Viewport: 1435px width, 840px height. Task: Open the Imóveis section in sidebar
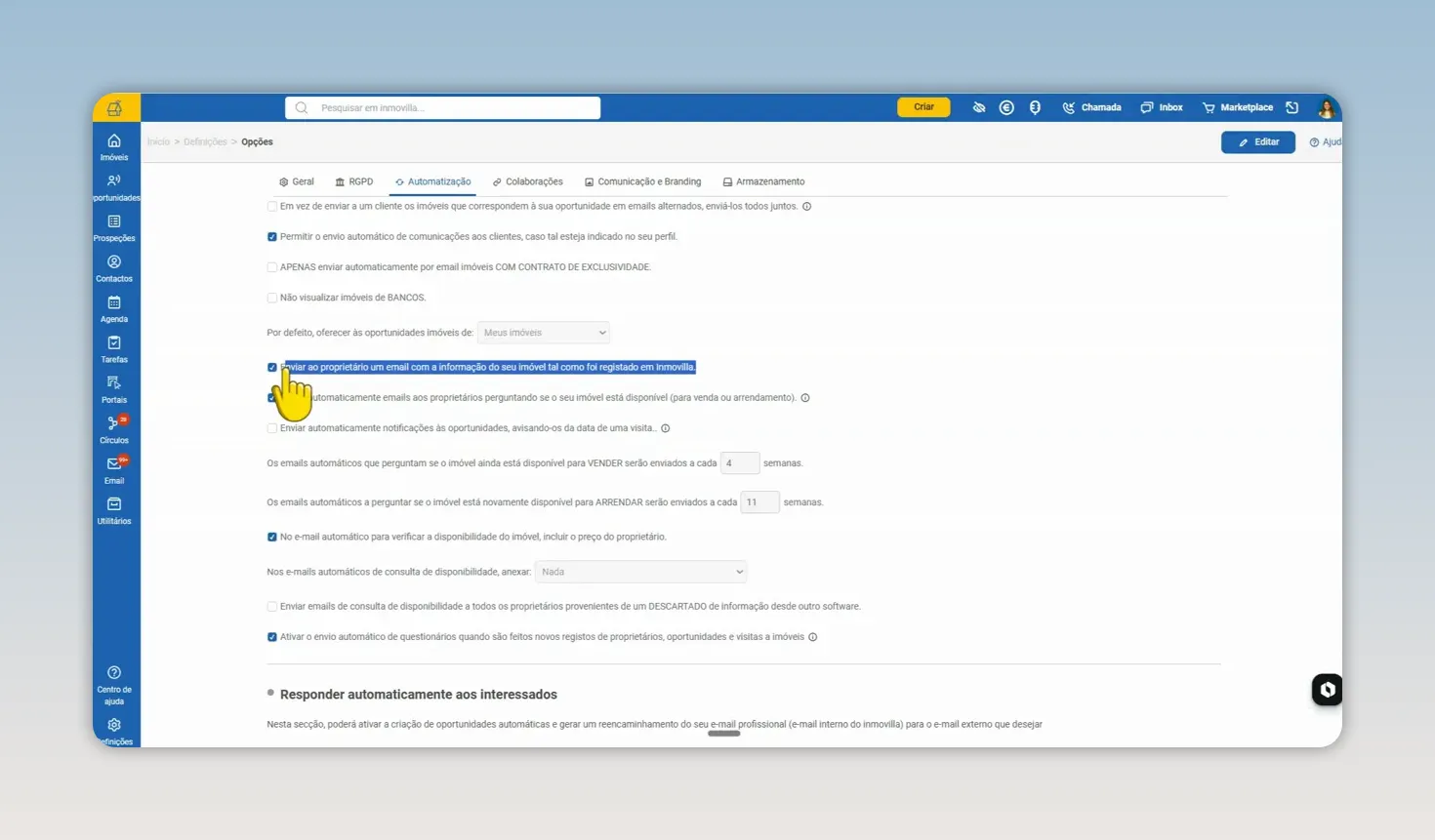point(114,147)
